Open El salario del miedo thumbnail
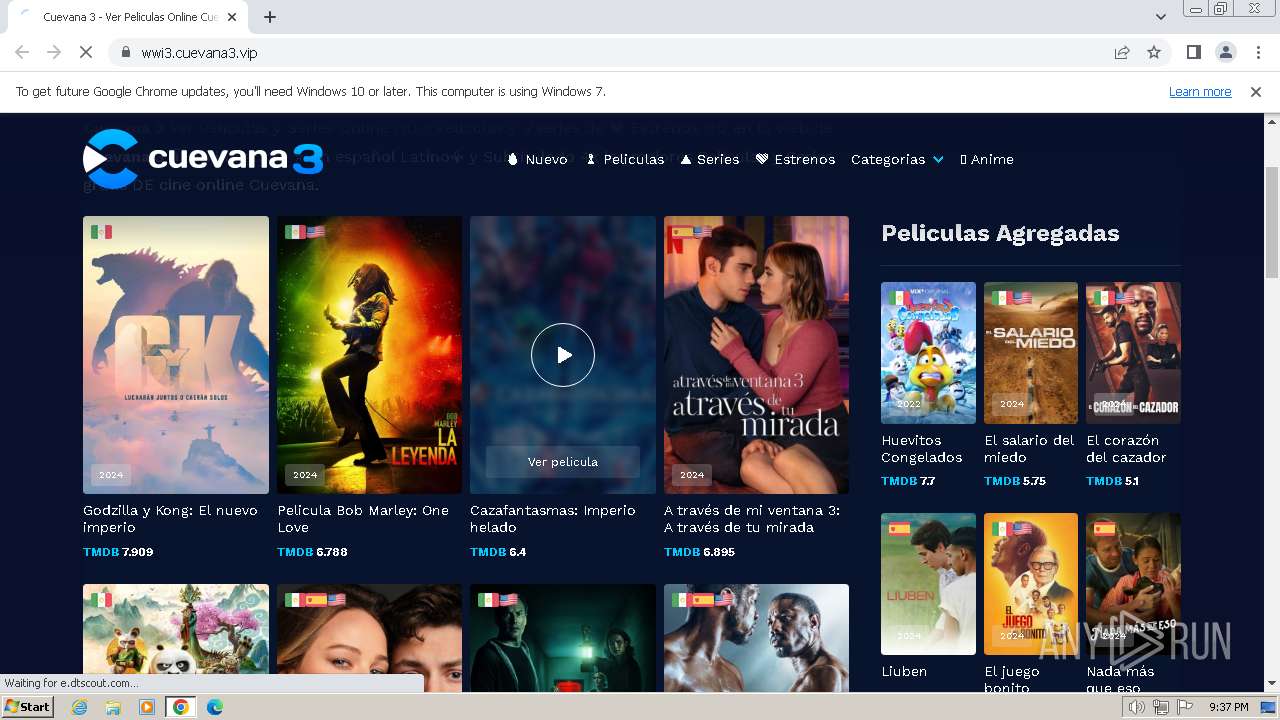Screen dimensions: 1280x720 1031,353
